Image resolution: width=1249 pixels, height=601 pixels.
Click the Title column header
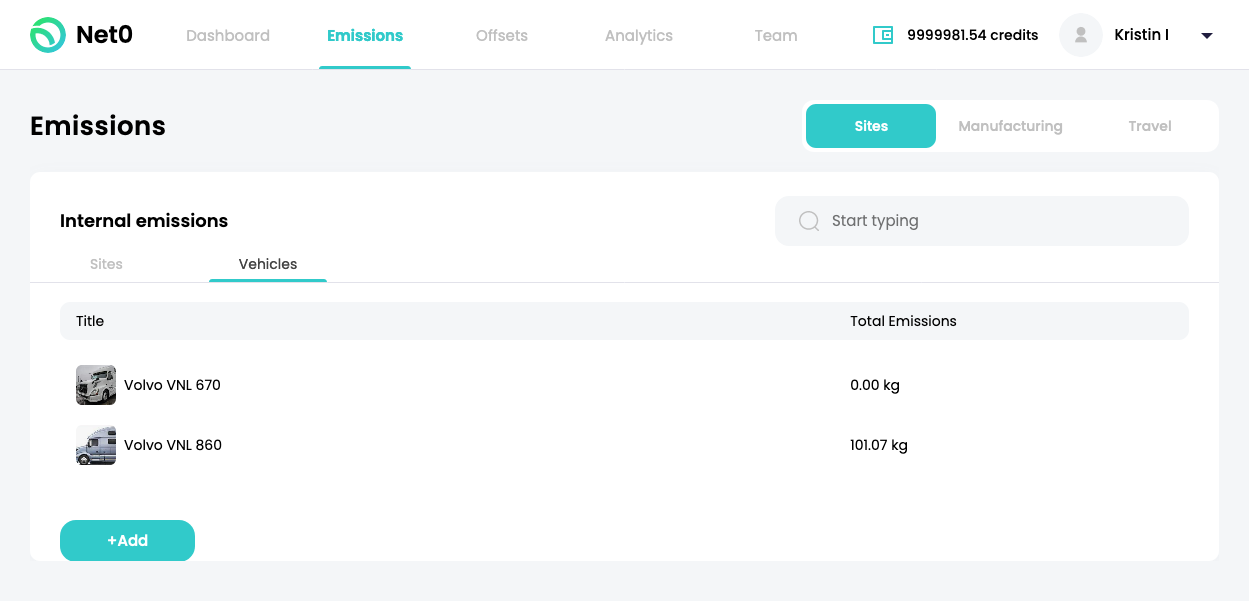[x=90, y=321]
